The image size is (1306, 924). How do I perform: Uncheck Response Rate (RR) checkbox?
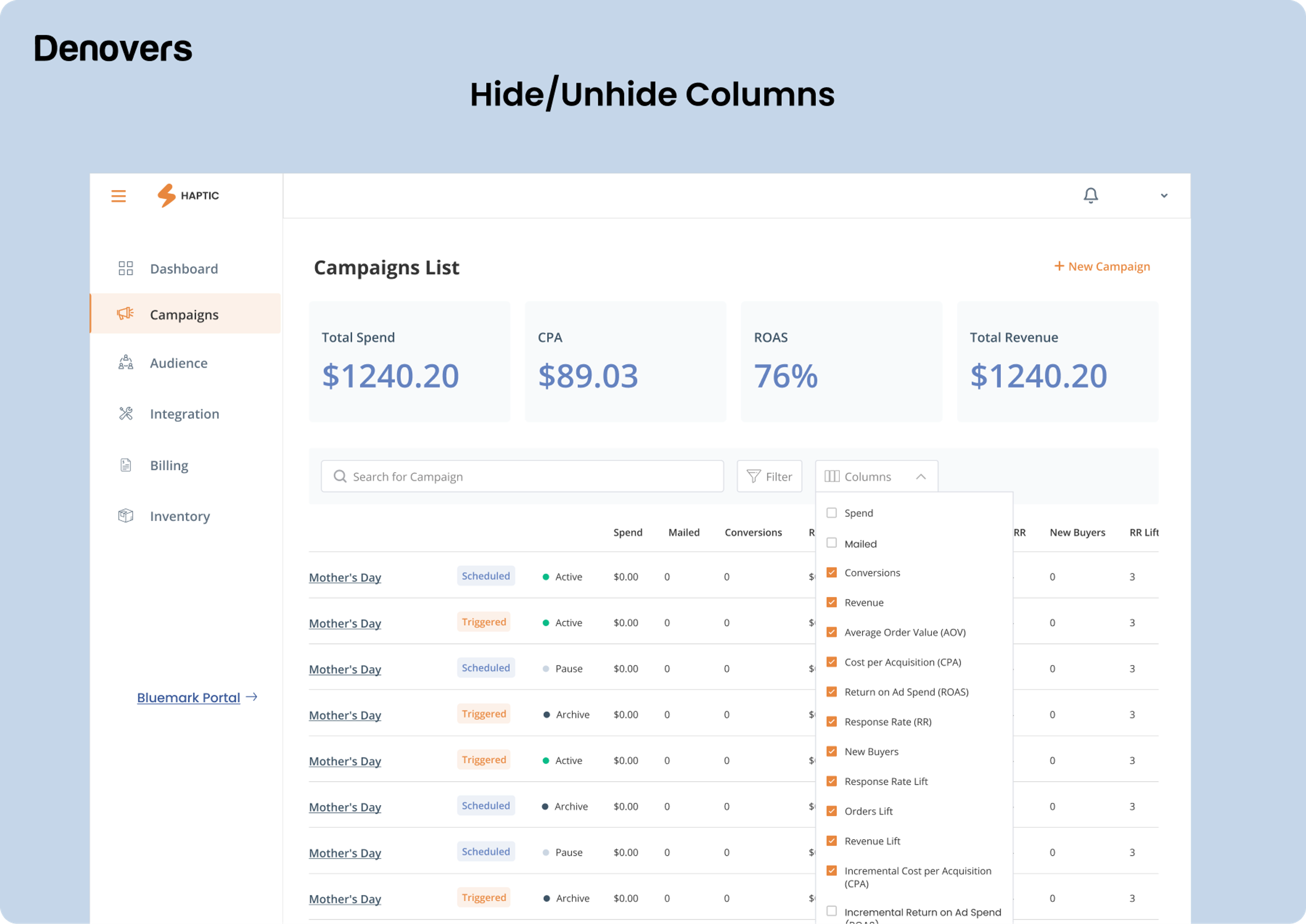tap(832, 721)
